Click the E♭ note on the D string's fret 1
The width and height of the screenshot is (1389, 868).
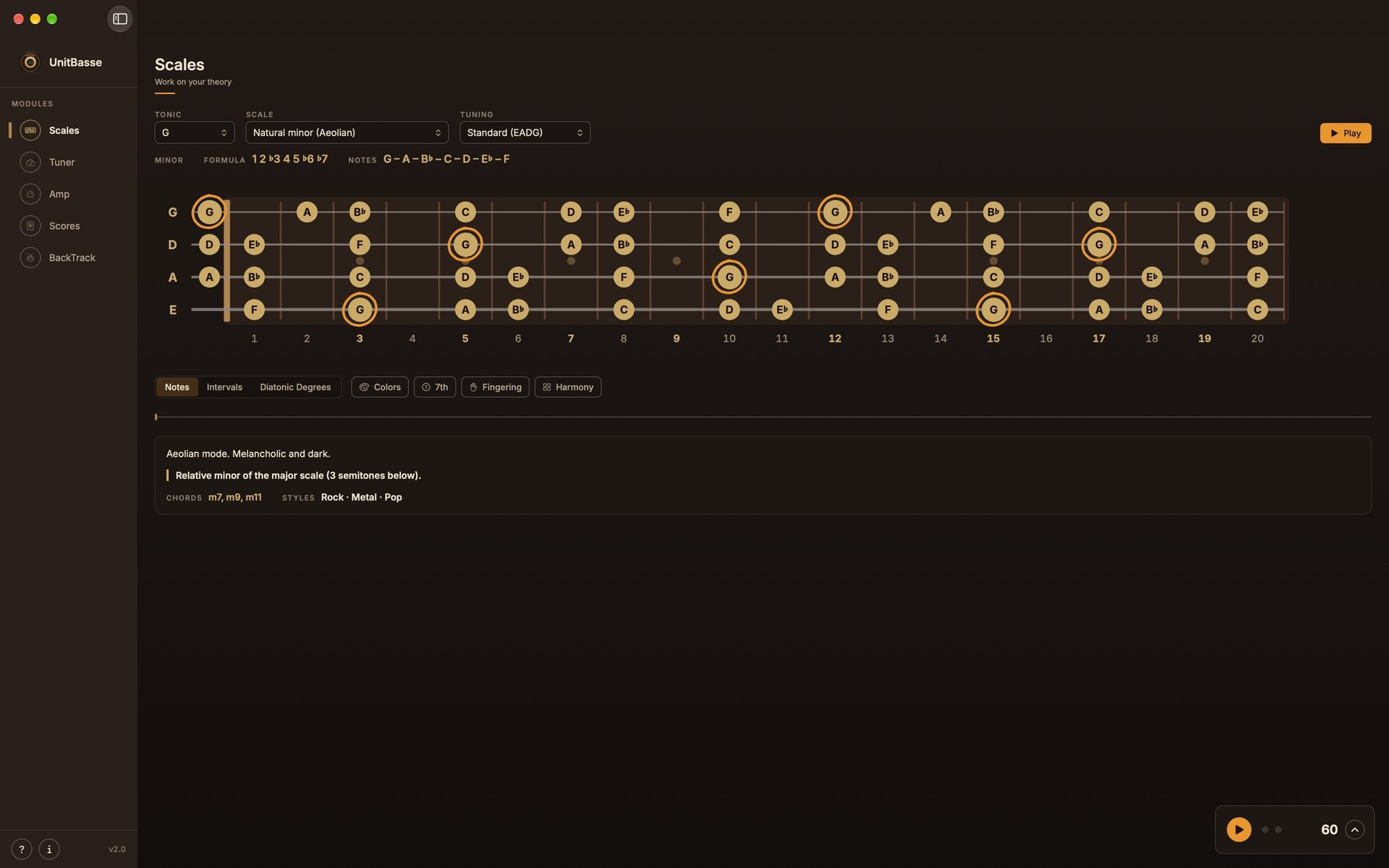(254, 244)
